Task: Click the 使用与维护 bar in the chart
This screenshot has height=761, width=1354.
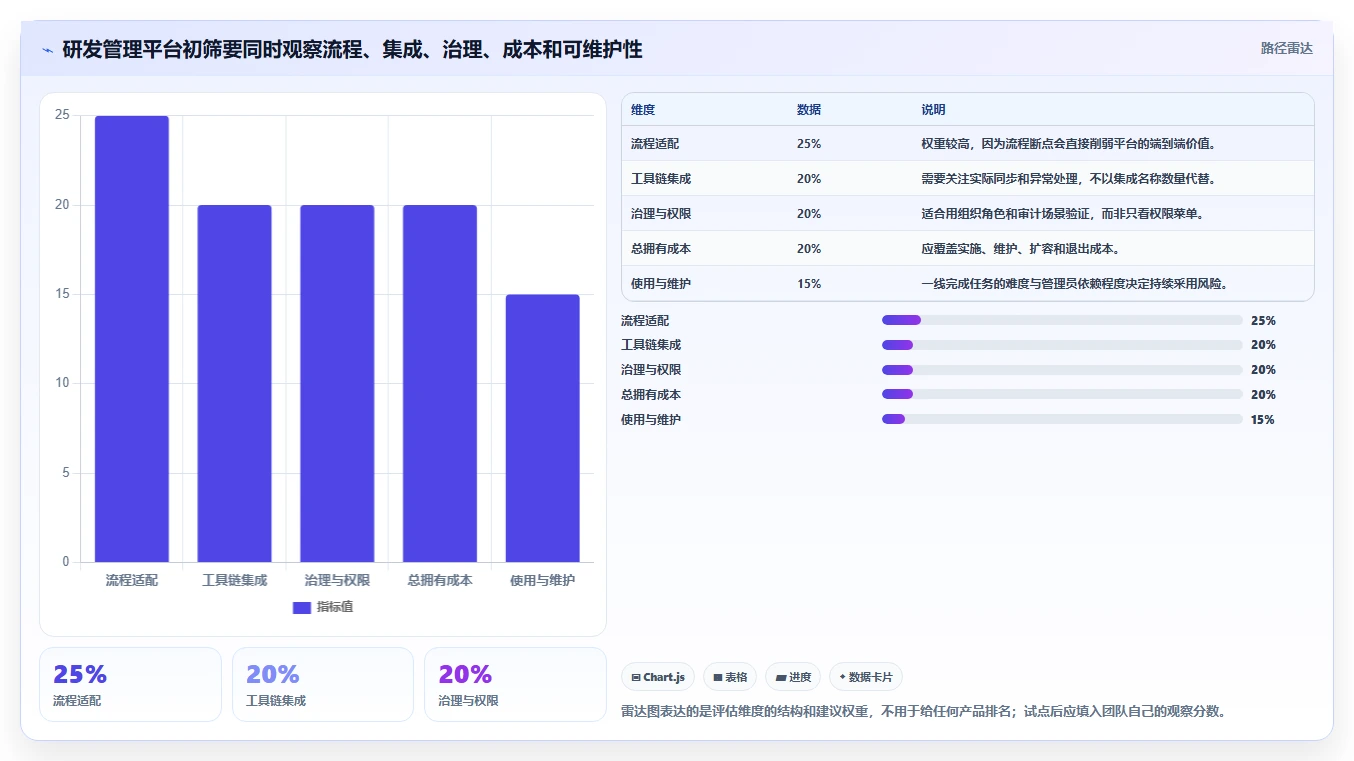Action: click(542, 428)
